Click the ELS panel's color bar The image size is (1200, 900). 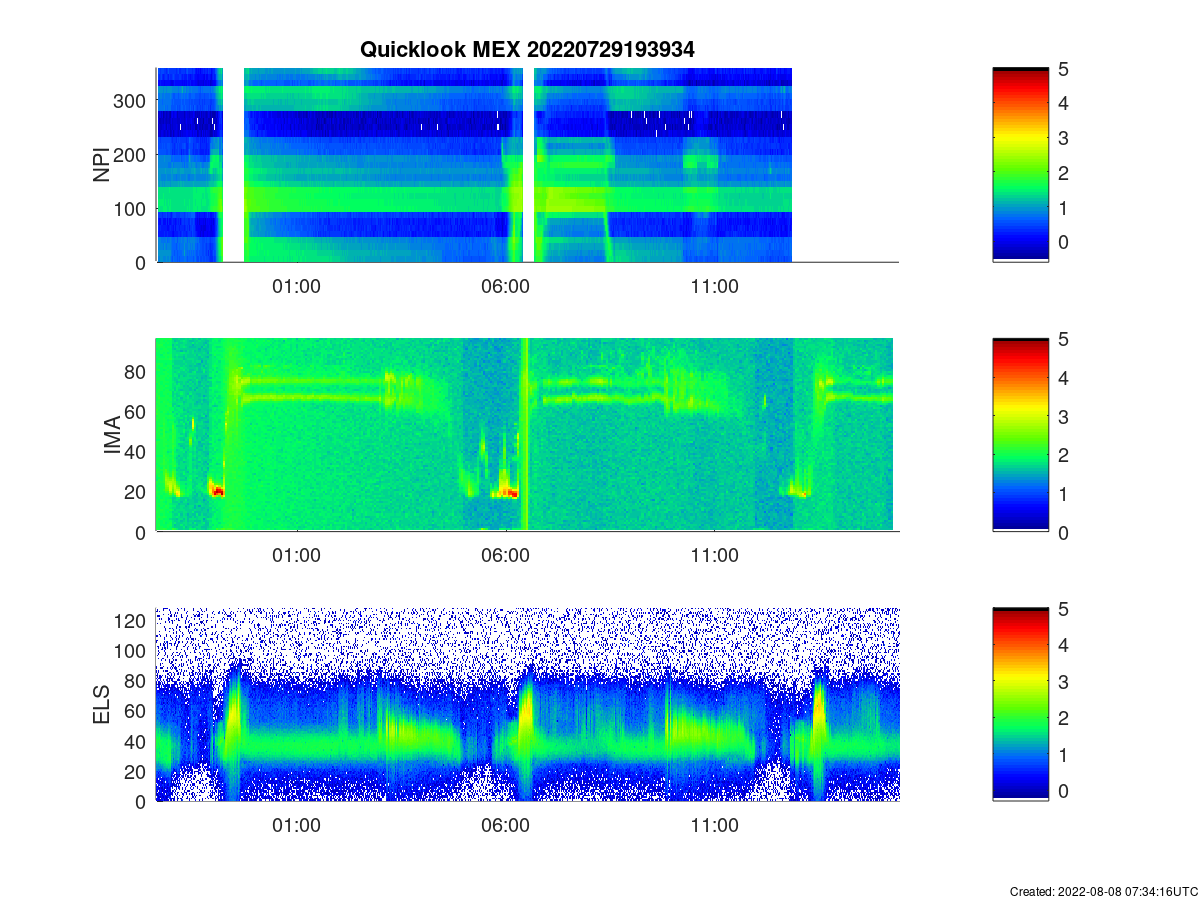1020,705
